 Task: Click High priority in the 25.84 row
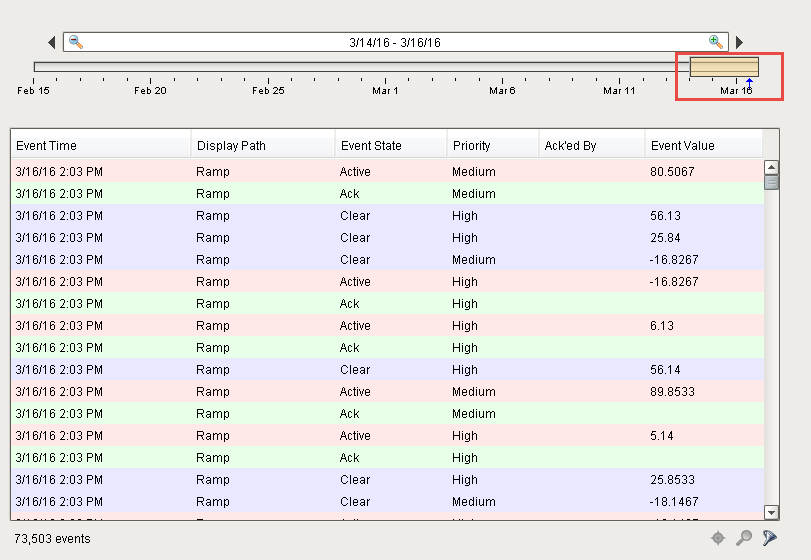pos(464,238)
